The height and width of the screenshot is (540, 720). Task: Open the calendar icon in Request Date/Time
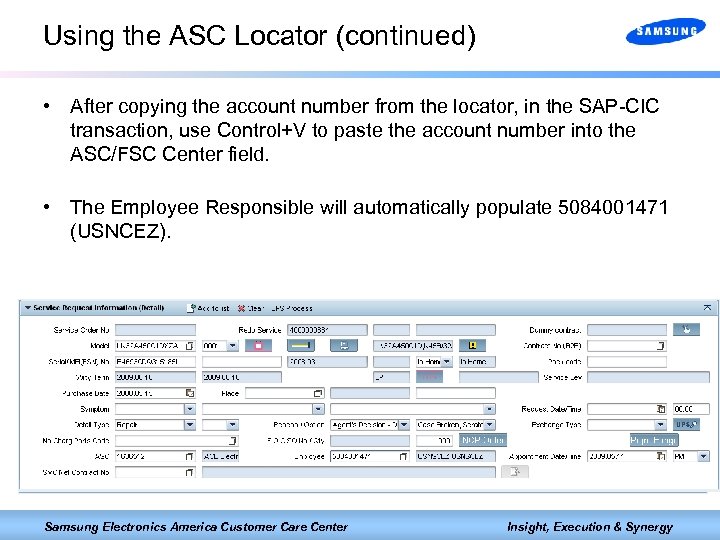(660, 409)
